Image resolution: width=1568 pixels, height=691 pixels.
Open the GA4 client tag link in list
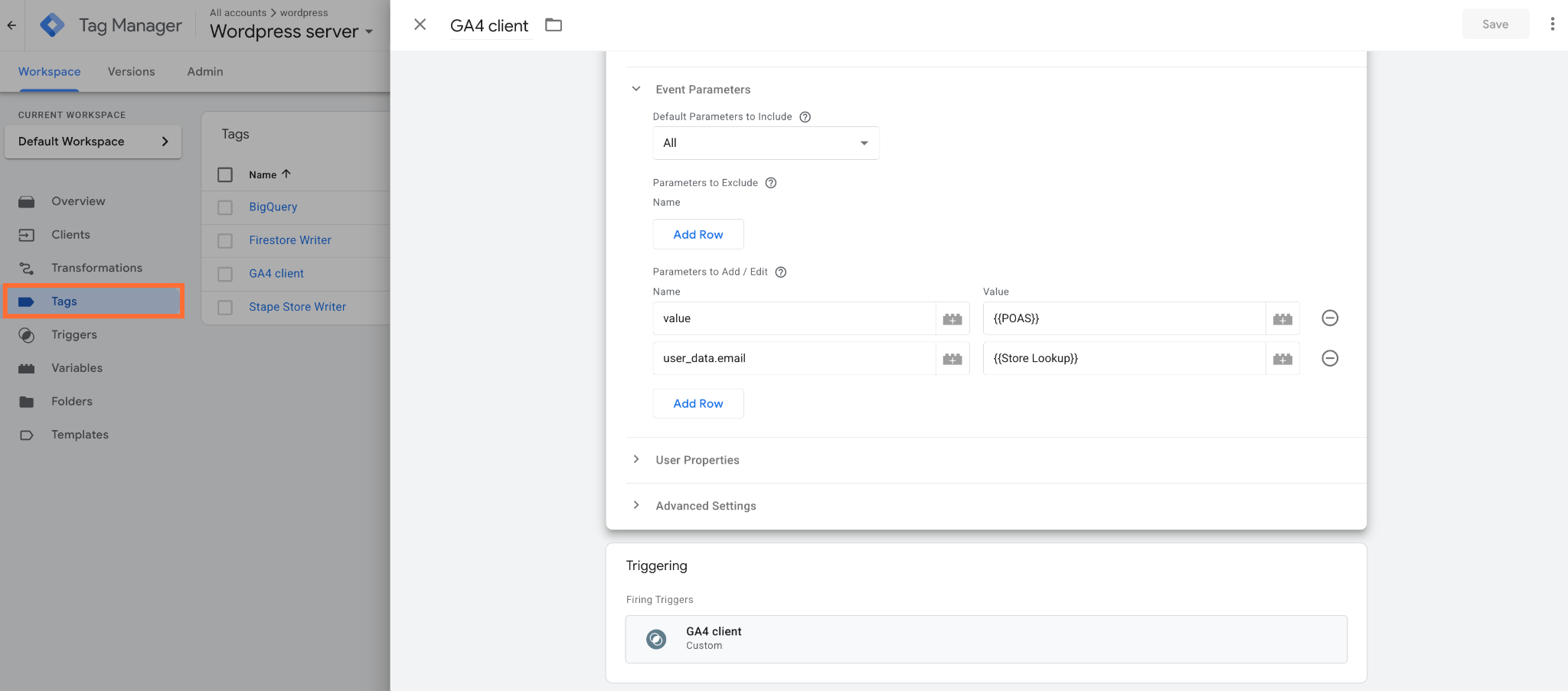pyautogui.click(x=276, y=273)
